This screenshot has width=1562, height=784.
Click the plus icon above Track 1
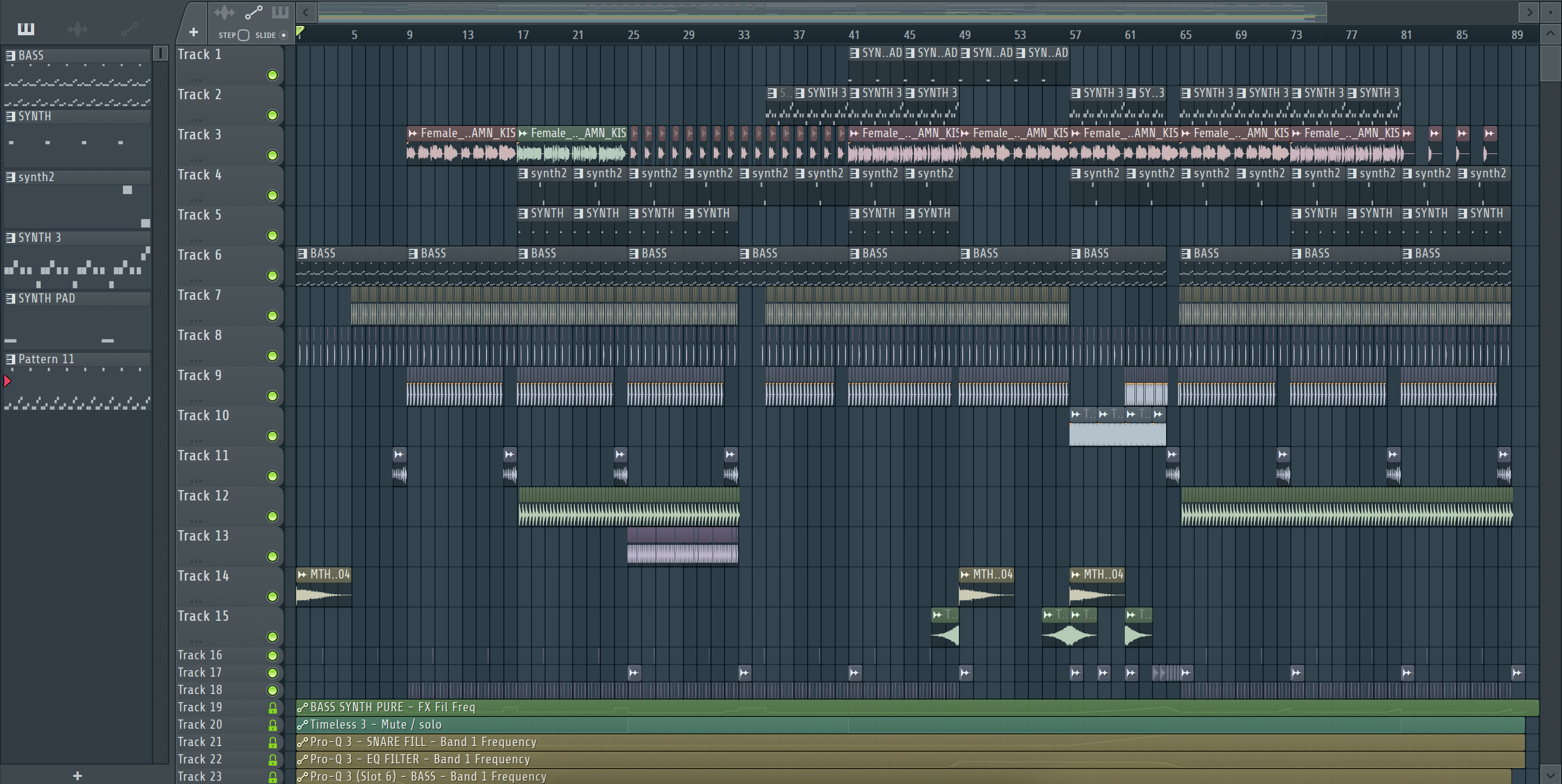pos(194,32)
